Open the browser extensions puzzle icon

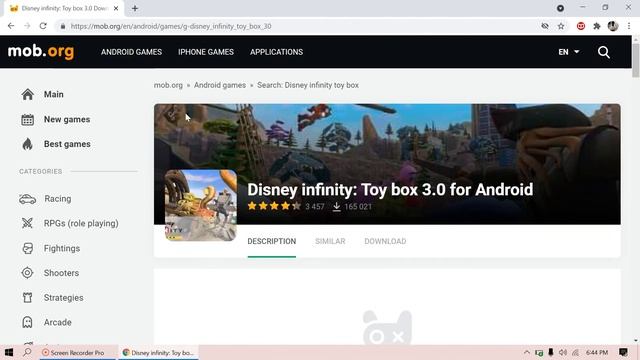[x=597, y=26]
